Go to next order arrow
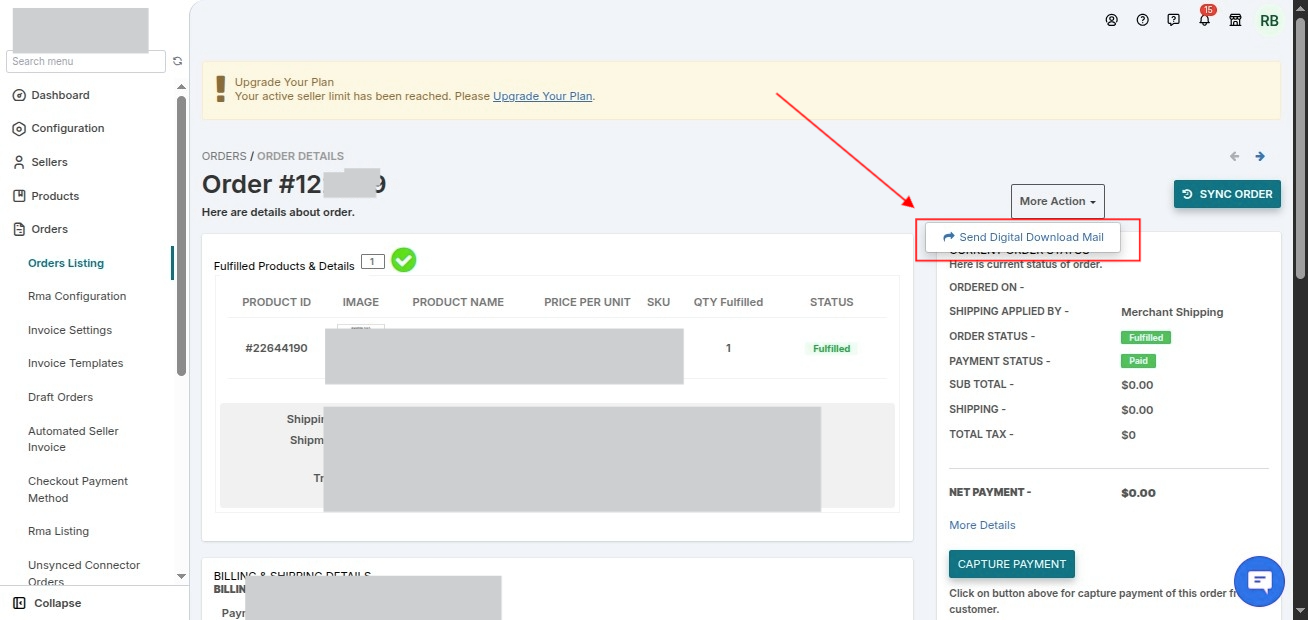The width and height of the screenshot is (1308, 620). pyautogui.click(x=1260, y=156)
